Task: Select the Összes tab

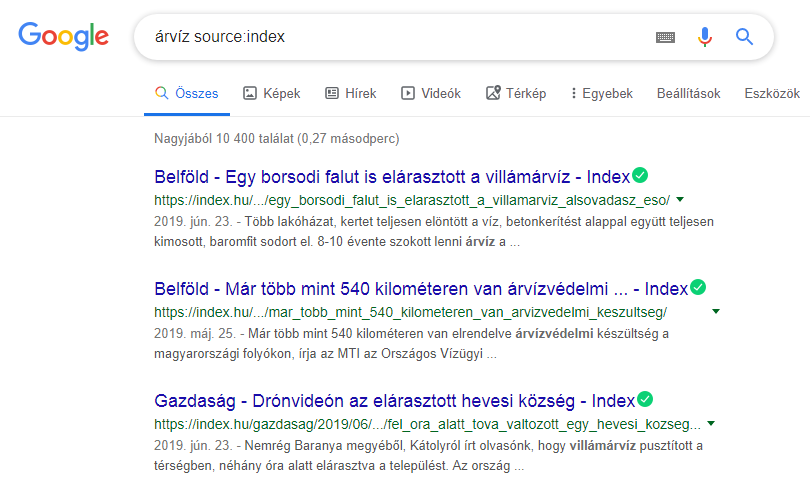Action: point(186,93)
